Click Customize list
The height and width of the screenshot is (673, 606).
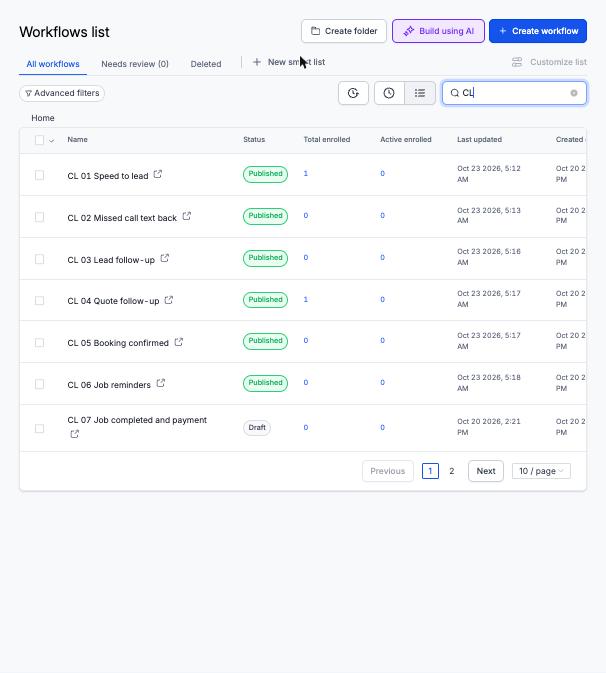click(549, 62)
